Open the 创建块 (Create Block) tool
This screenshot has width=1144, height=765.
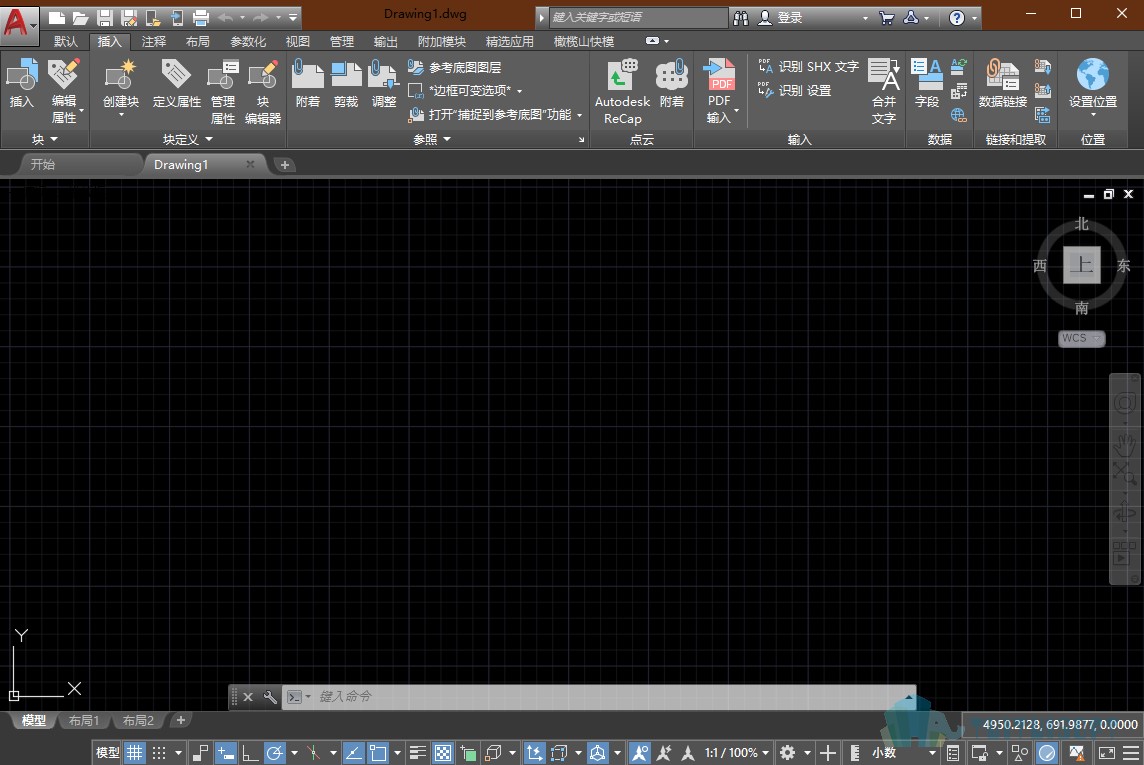click(x=120, y=75)
